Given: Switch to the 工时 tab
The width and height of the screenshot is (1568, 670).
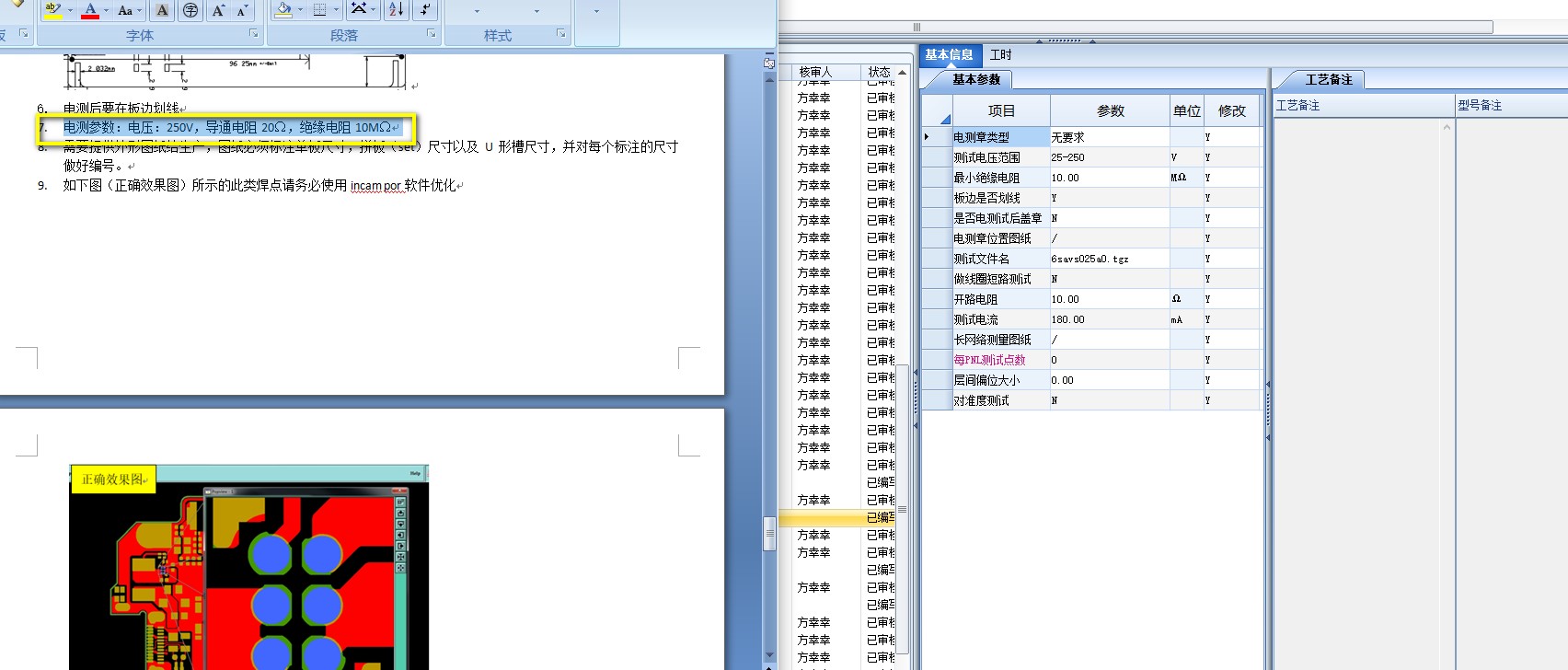Looking at the screenshot, I should pyautogui.click(x=1000, y=54).
